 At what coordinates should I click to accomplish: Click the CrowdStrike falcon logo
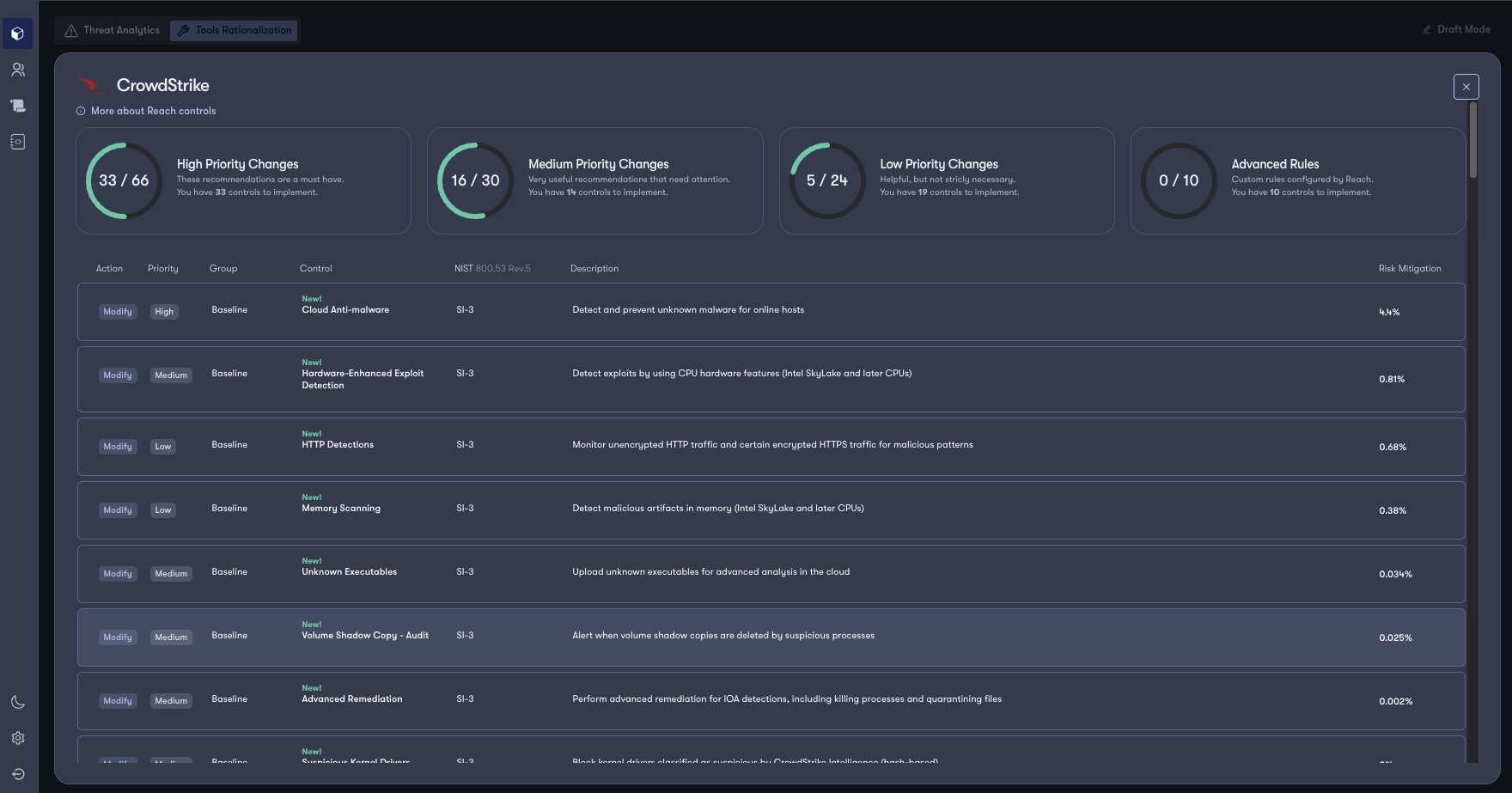(x=91, y=85)
